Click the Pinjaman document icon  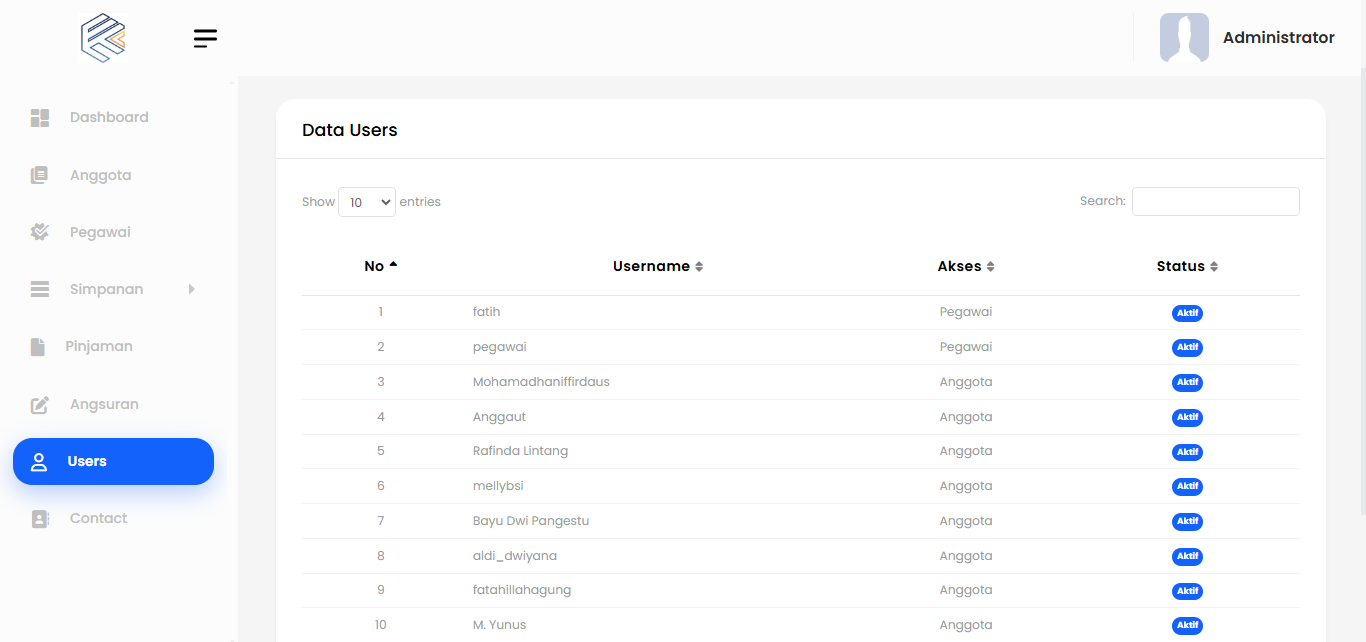pyautogui.click(x=38, y=347)
